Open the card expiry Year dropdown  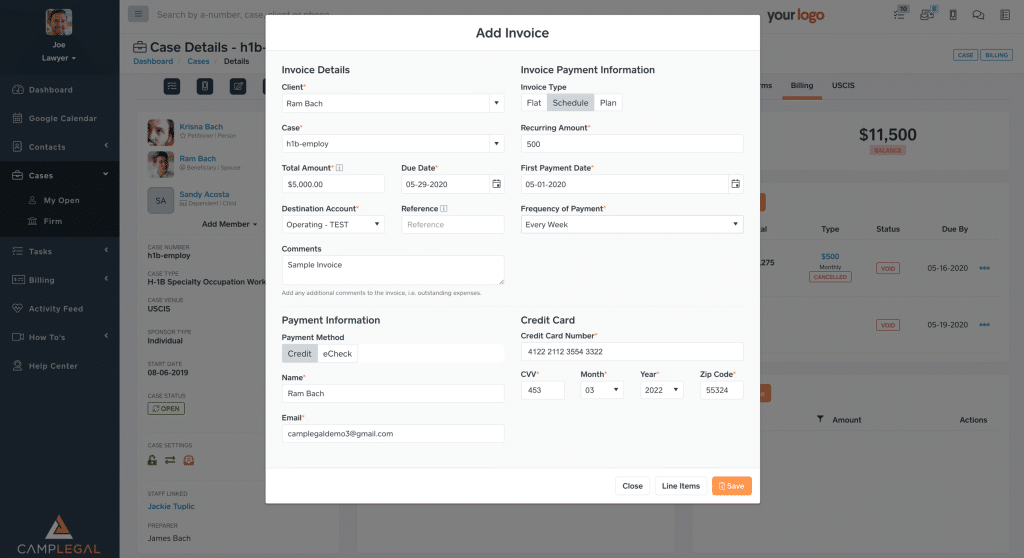pyautogui.click(x=662, y=390)
